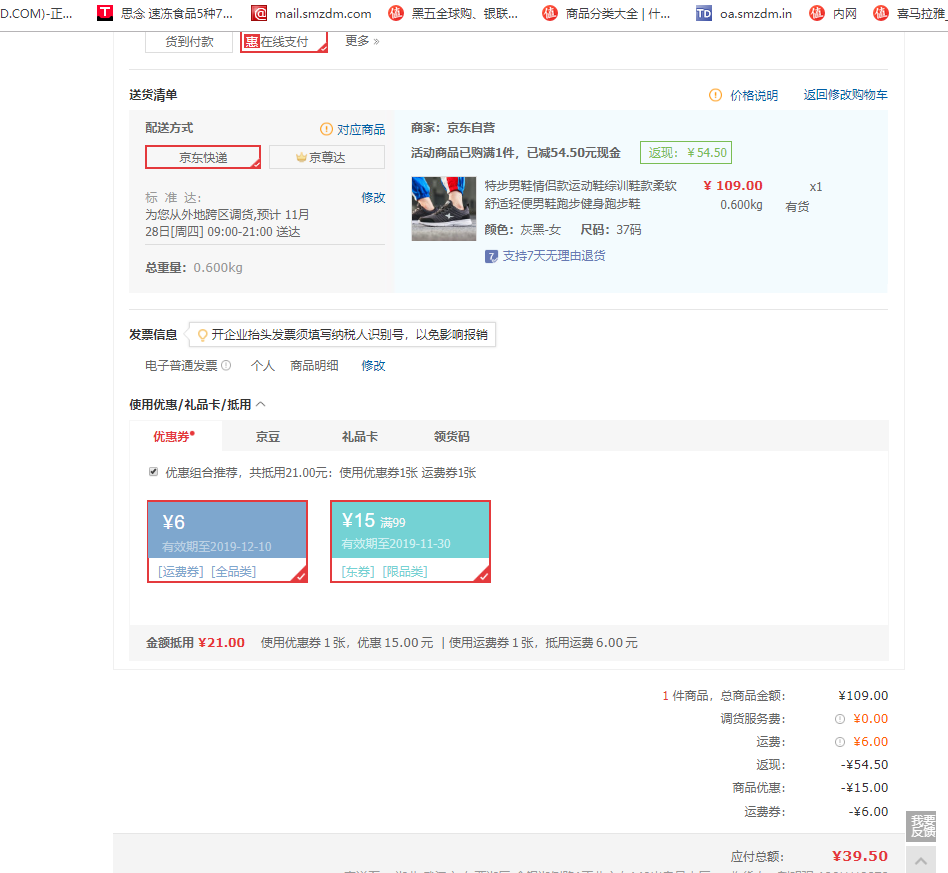Click the 我要反馈 feedback button
948x873 pixels.
point(921,826)
